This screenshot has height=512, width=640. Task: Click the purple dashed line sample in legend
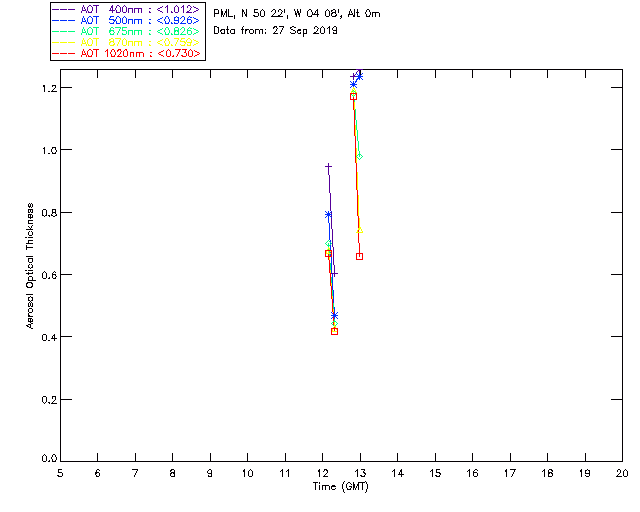(x=64, y=9)
